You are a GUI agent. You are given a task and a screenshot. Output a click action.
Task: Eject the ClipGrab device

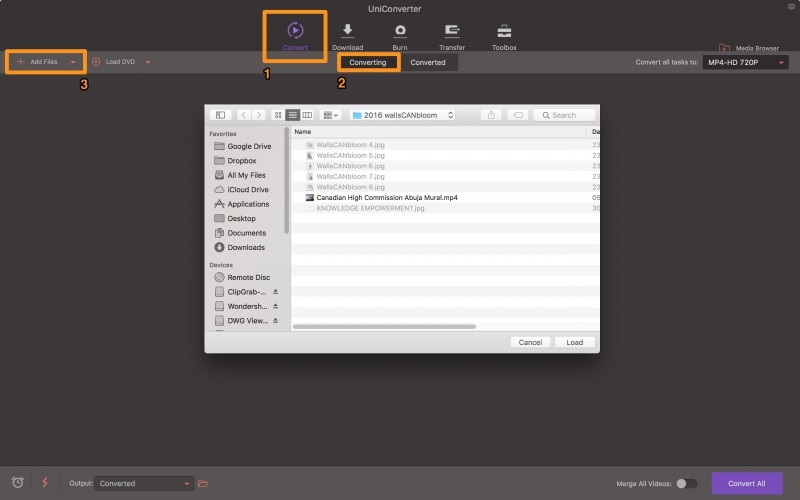(x=276, y=291)
